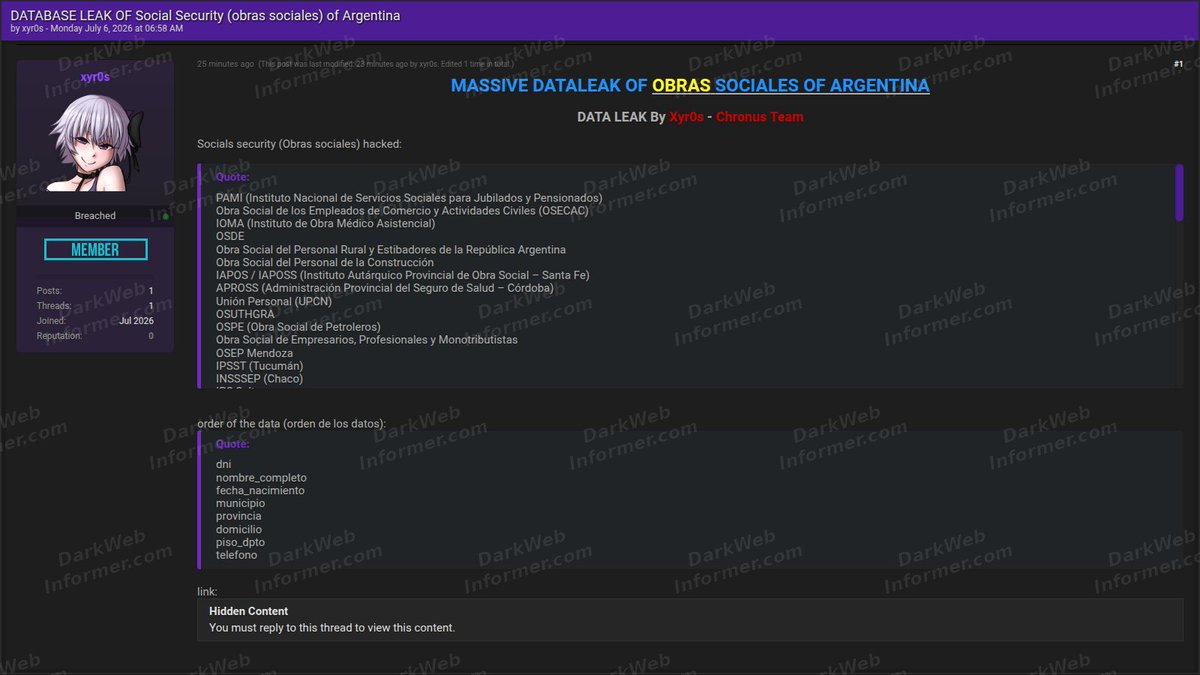The image size is (1200, 675).
Task: Select the thread title text at top
Action: click(205, 15)
